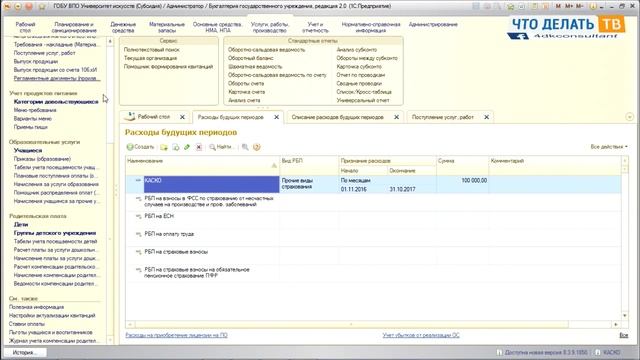Viewport: 640px width, 360px height.
Task: Open Категории довольствующихся in the sidebar
Action: (56, 102)
